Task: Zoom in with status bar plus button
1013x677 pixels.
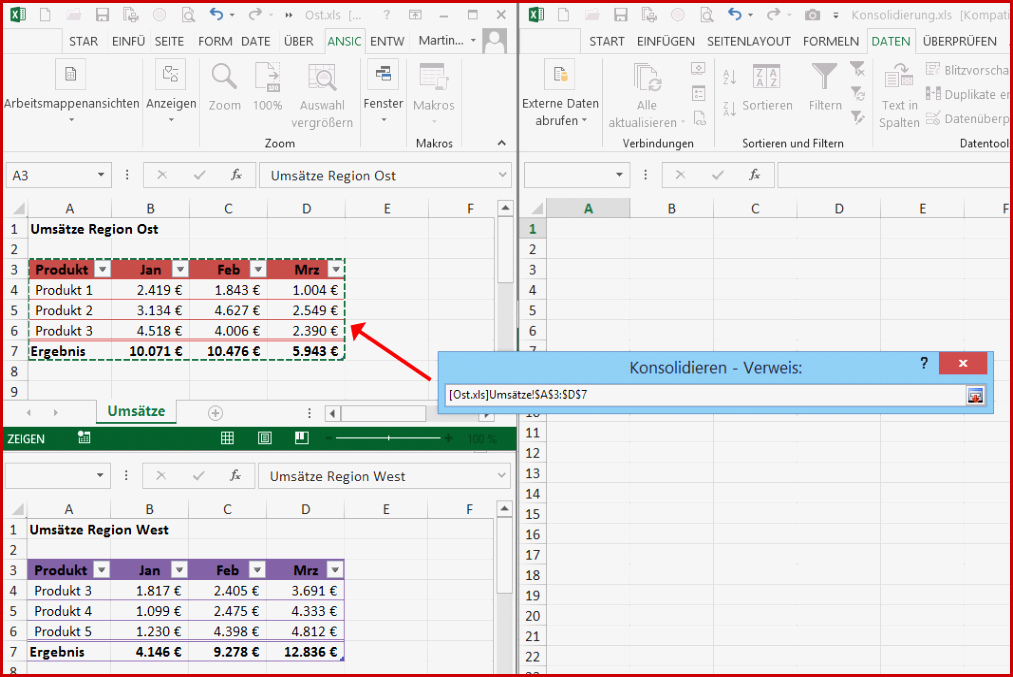Action: 448,438
